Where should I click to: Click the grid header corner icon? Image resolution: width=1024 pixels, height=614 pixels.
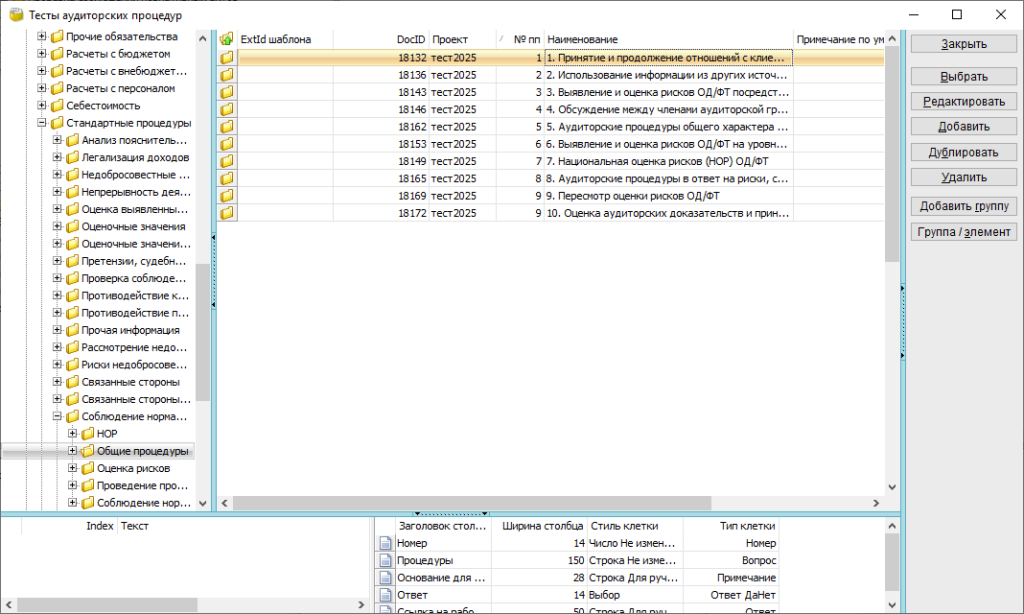pos(227,39)
